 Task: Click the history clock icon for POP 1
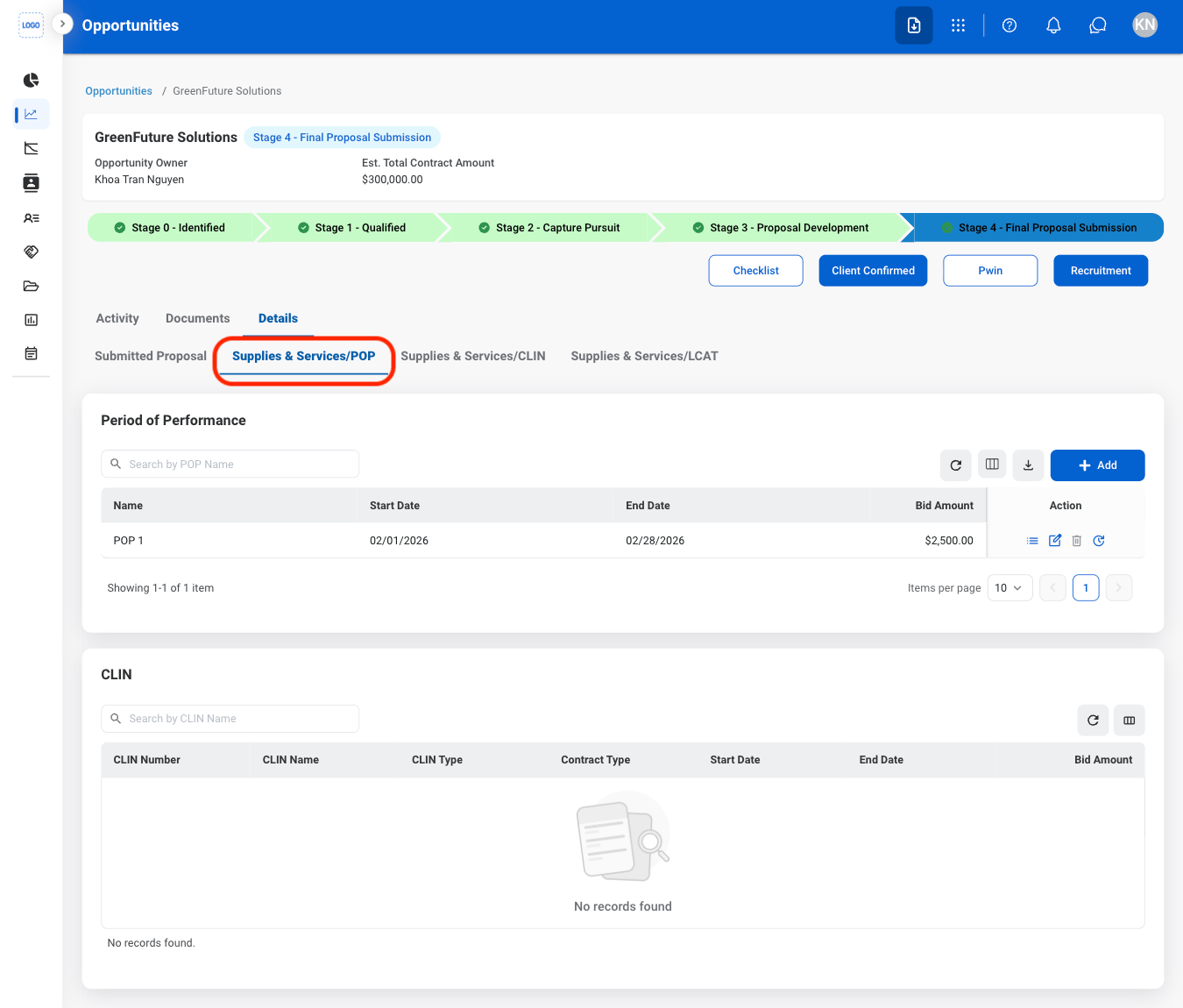point(1099,541)
